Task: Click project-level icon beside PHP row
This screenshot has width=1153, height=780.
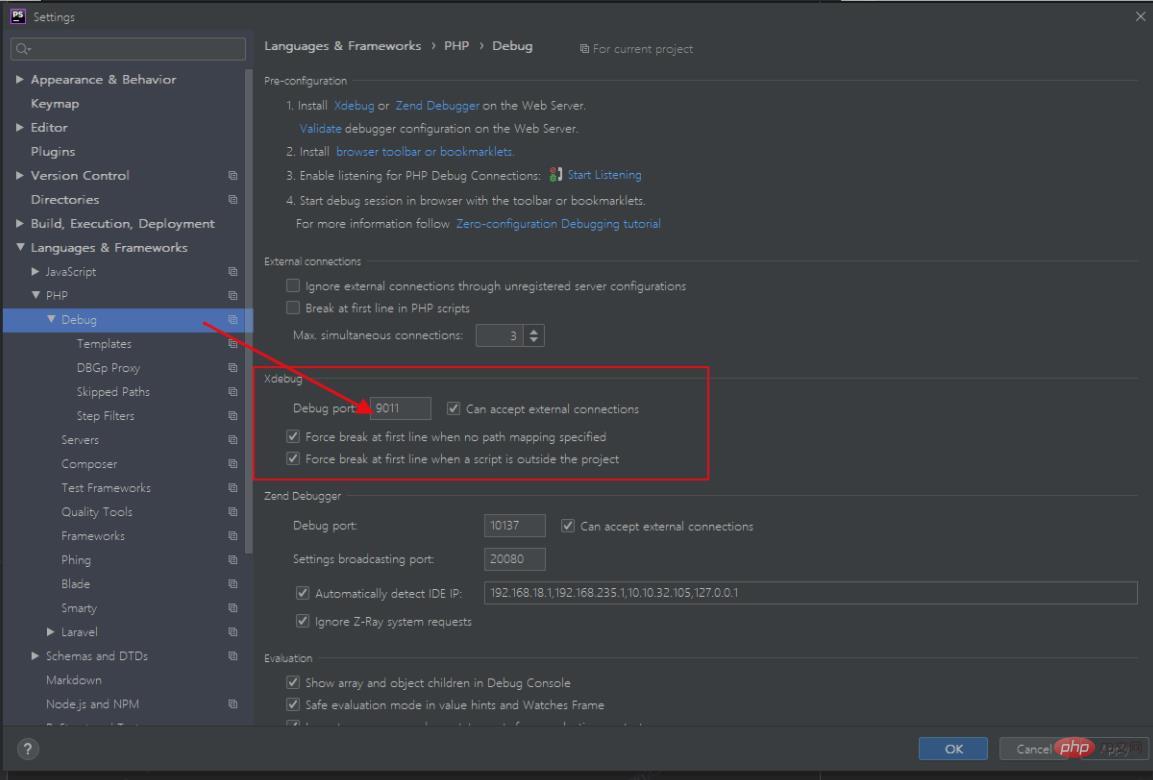Action: 233,296
